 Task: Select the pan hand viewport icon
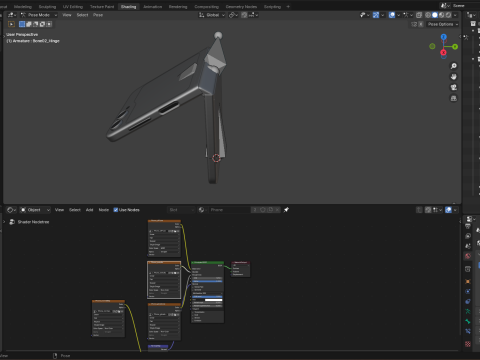[x=454, y=77]
